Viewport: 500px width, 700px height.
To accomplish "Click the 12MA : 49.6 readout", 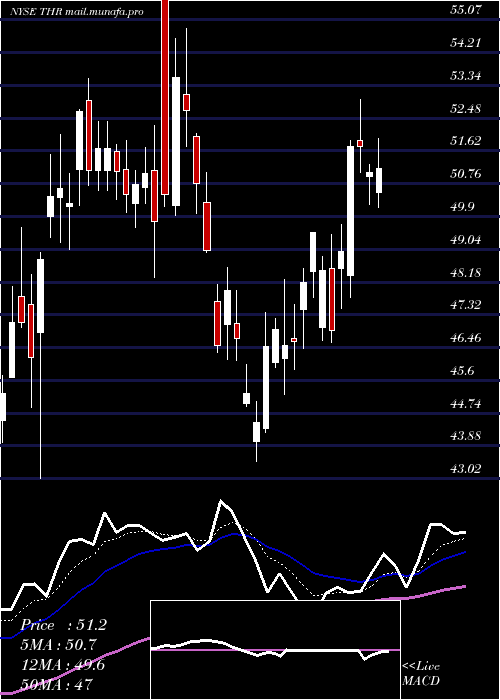I will [63, 665].
